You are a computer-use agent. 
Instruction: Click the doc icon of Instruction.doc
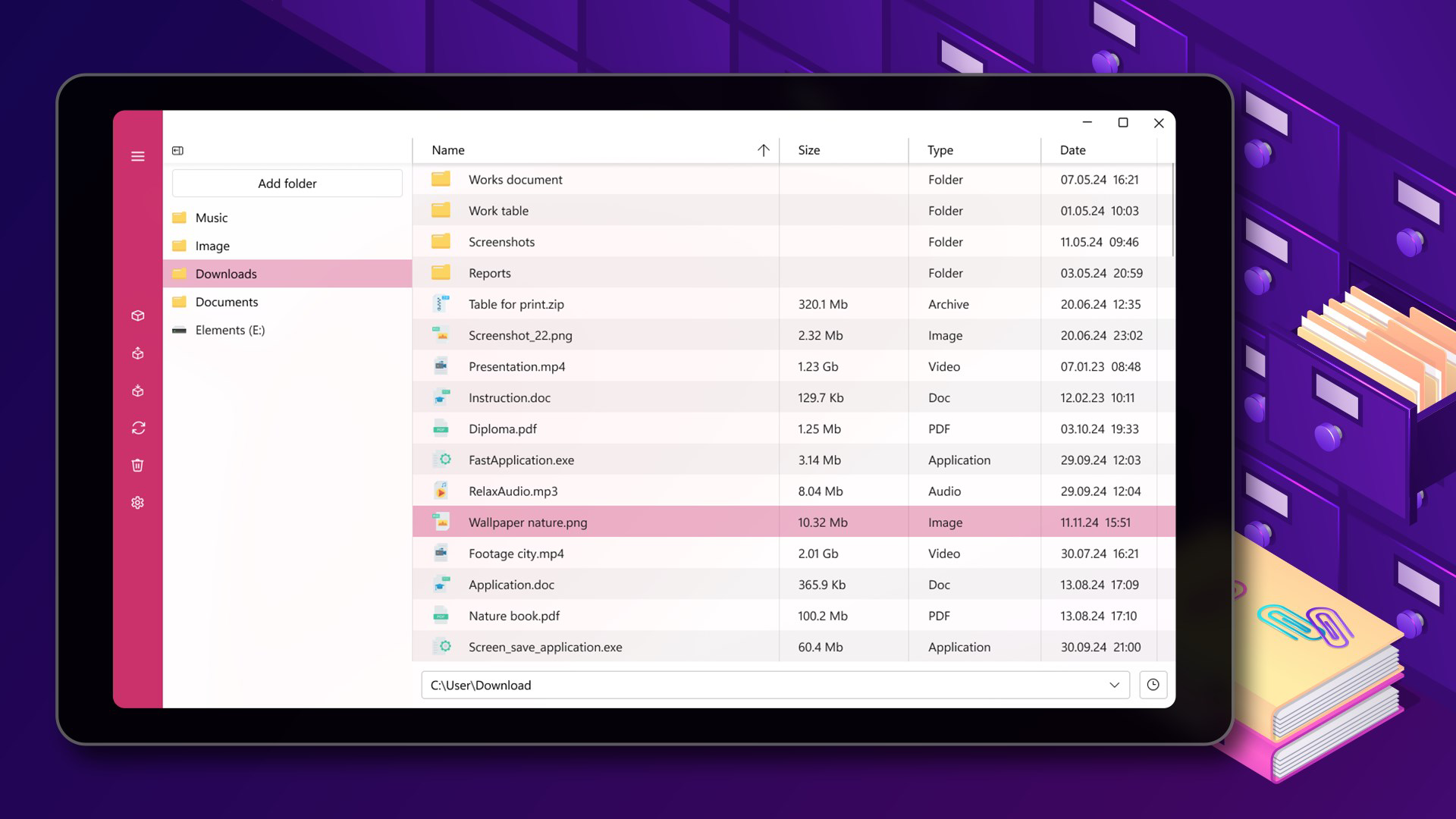click(x=441, y=397)
